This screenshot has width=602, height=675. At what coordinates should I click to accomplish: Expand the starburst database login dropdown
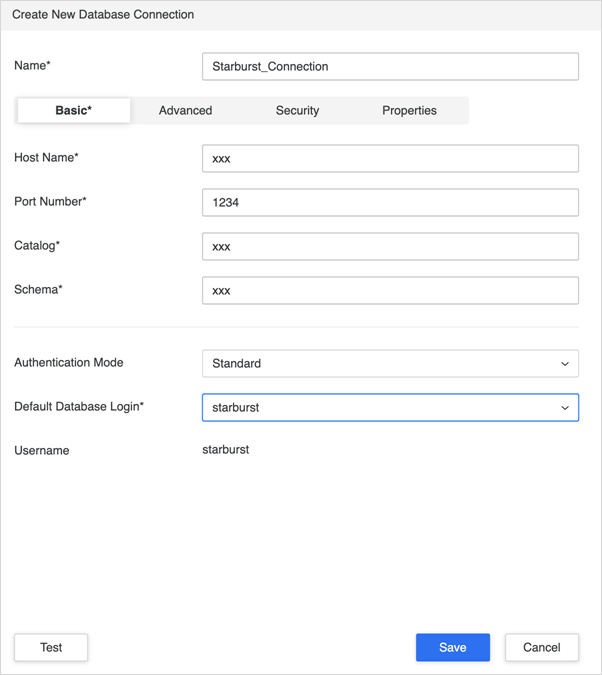point(390,407)
